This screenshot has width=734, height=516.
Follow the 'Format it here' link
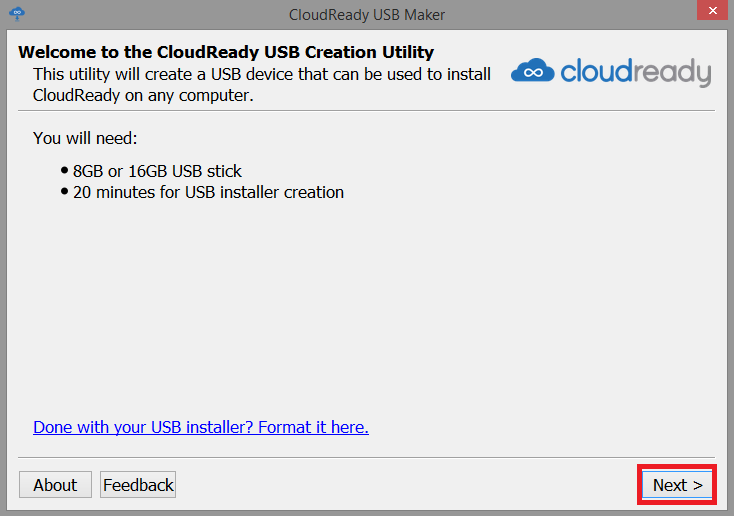(x=313, y=427)
